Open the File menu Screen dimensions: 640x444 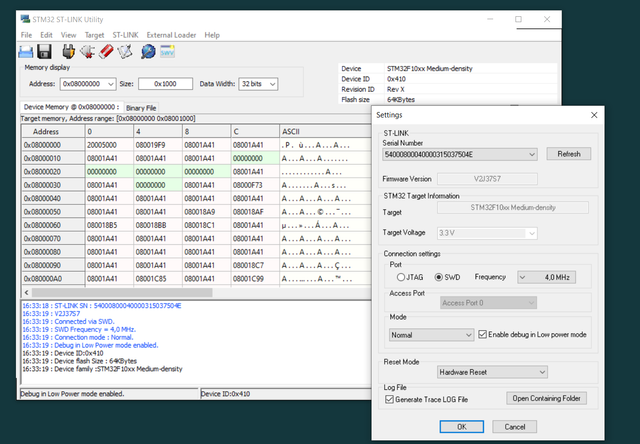click(26, 35)
